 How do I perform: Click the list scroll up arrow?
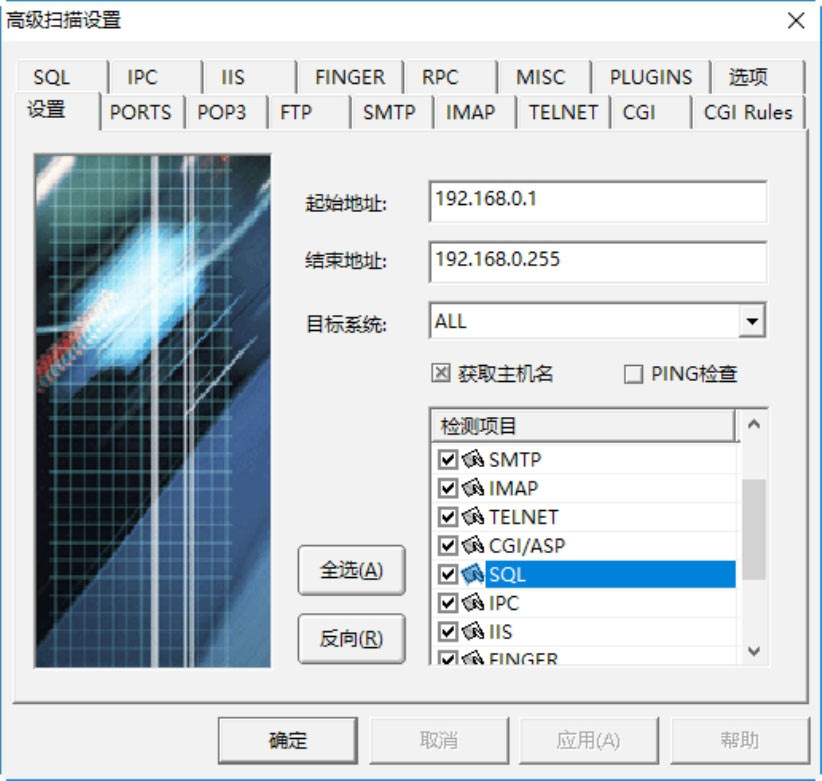(x=754, y=424)
